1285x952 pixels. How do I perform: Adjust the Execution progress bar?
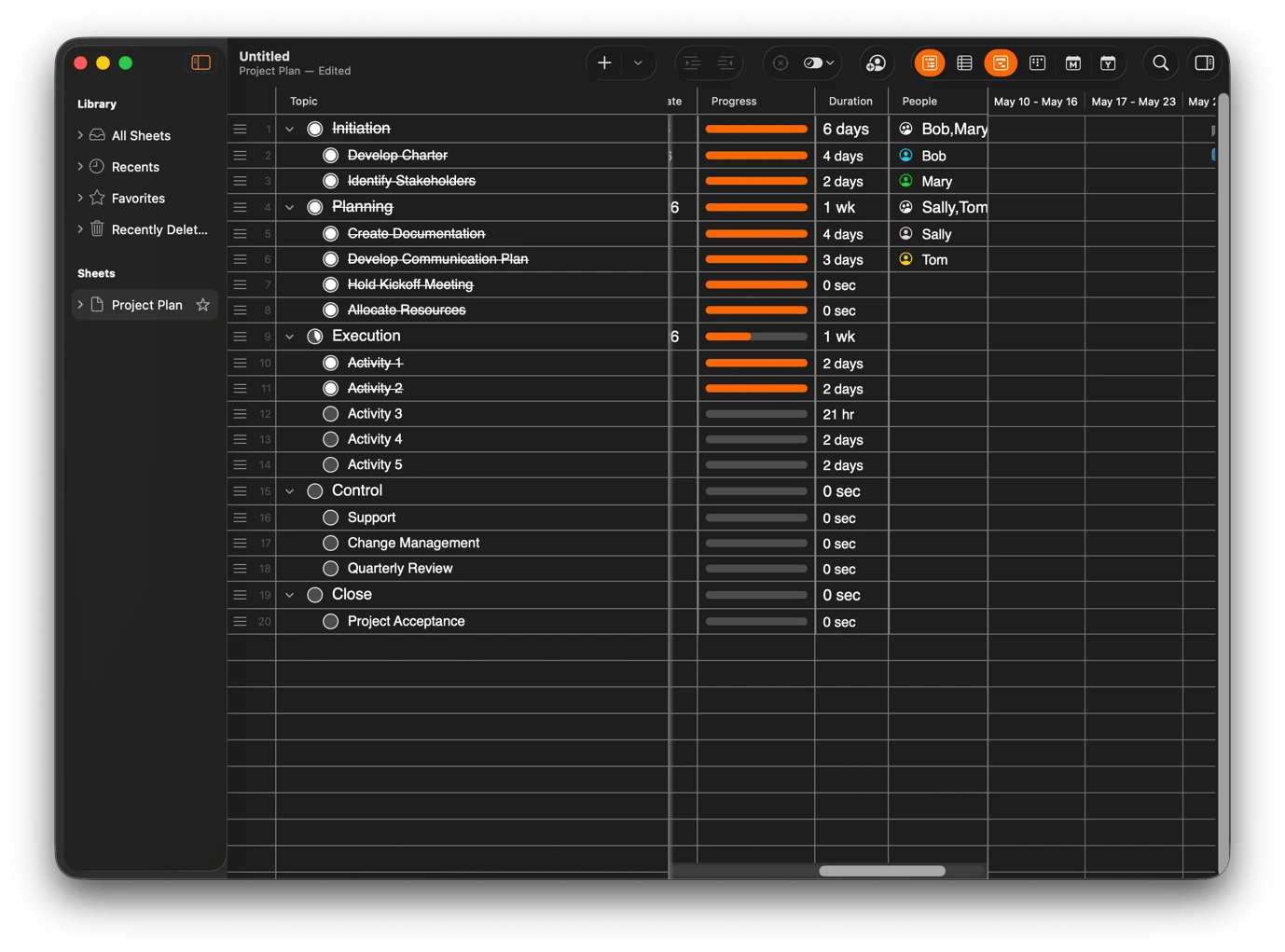756,337
